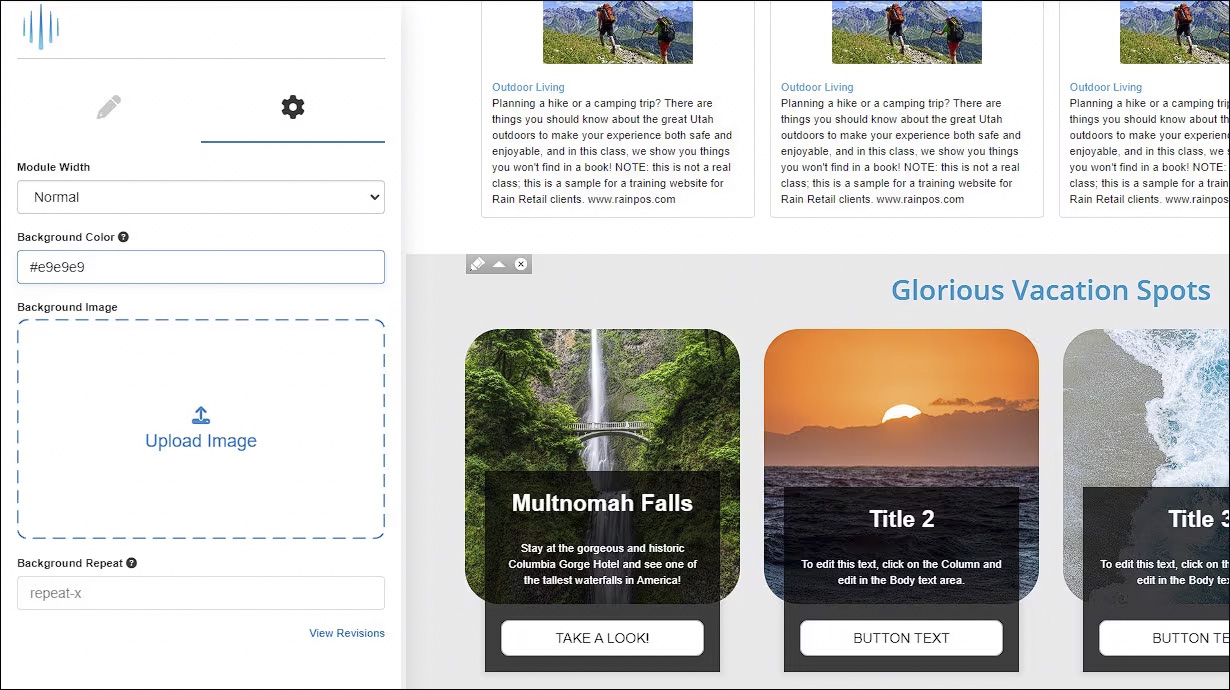Viewport: 1230px width, 690px height.
Task: Move the module up with the arrow icon
Action: [x=499, y=264]
